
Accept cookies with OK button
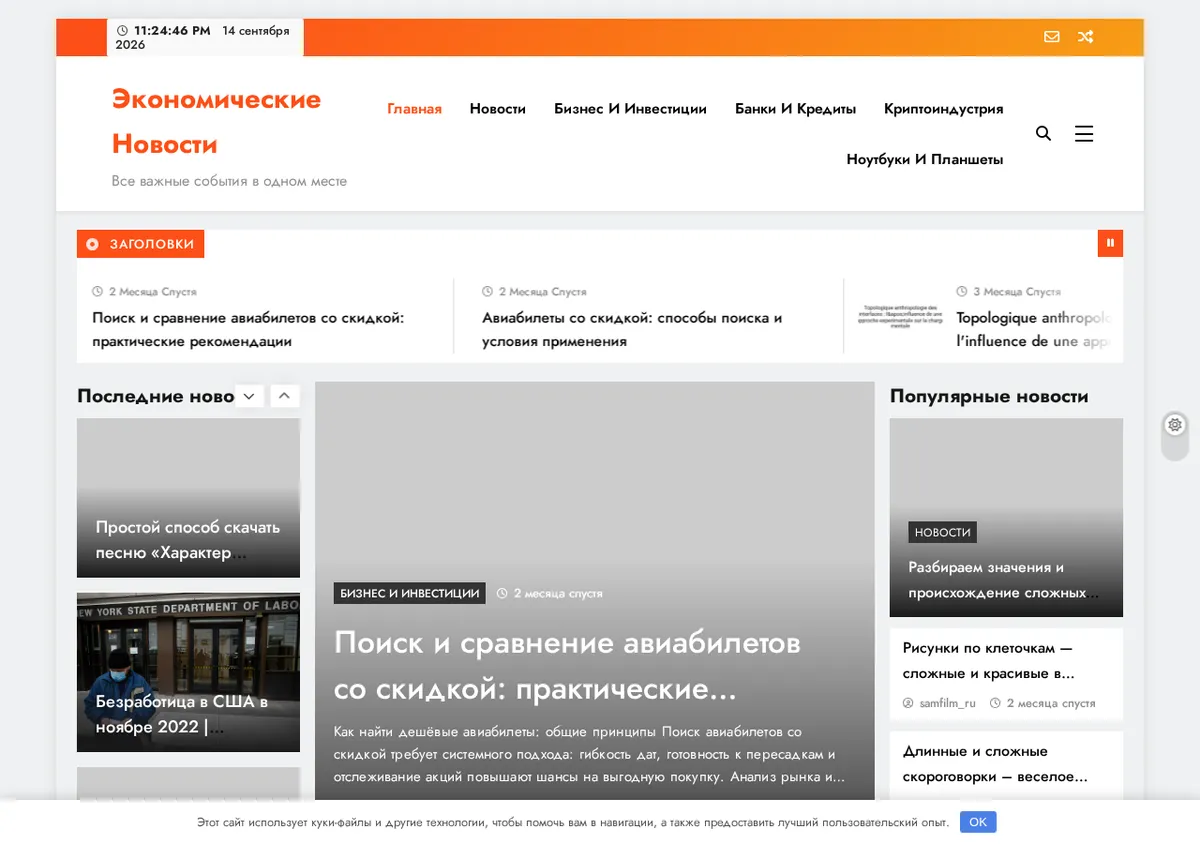click(978, 822)
